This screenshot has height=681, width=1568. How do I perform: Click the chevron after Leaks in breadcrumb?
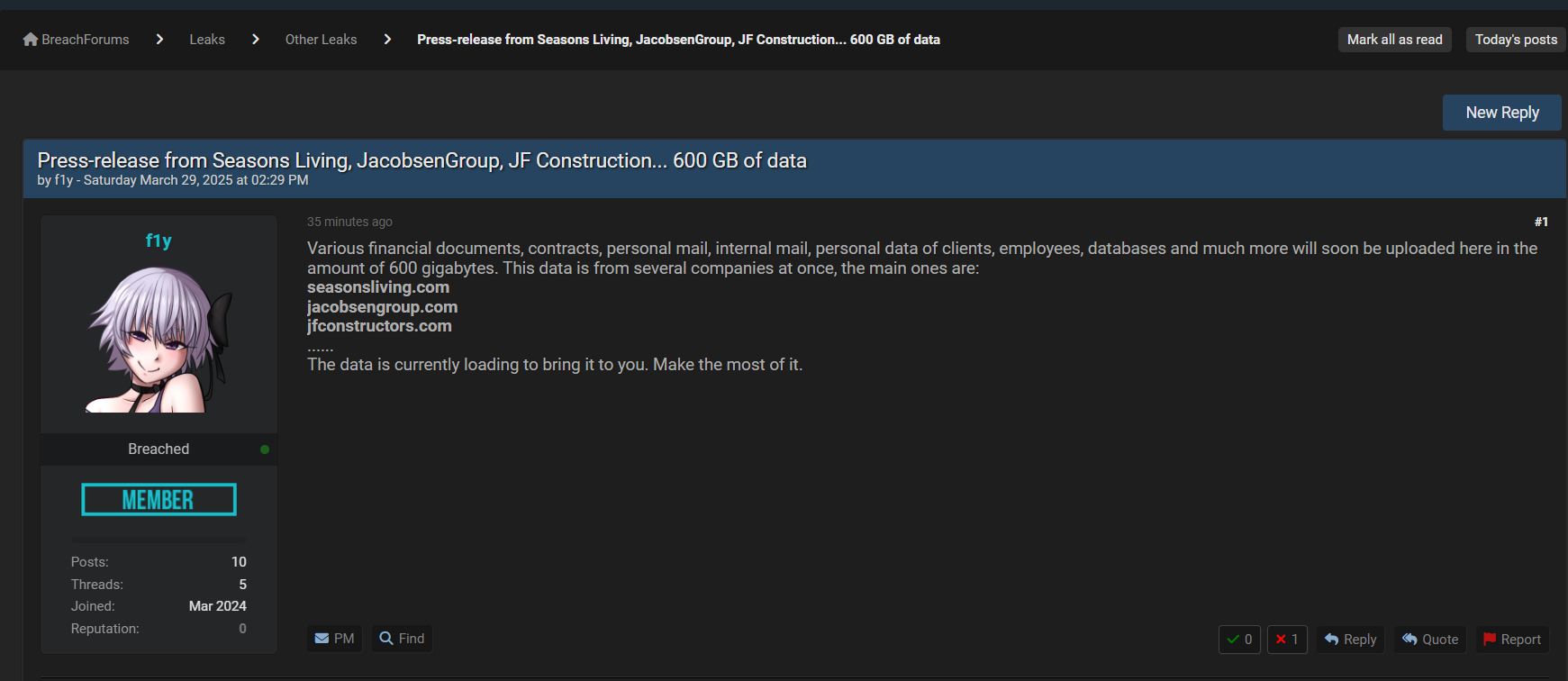pos(256,40)
